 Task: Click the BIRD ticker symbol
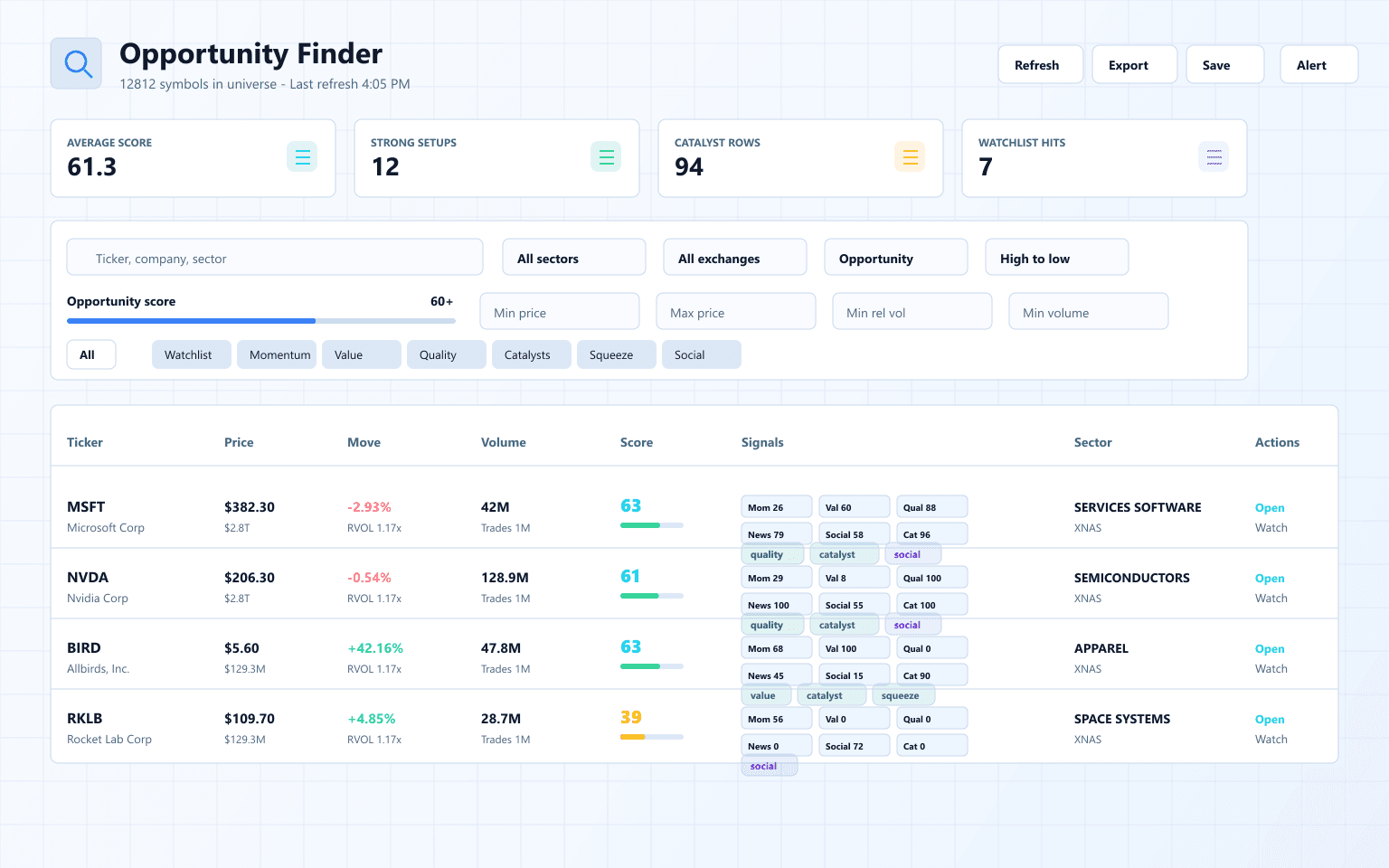point(84,648)
